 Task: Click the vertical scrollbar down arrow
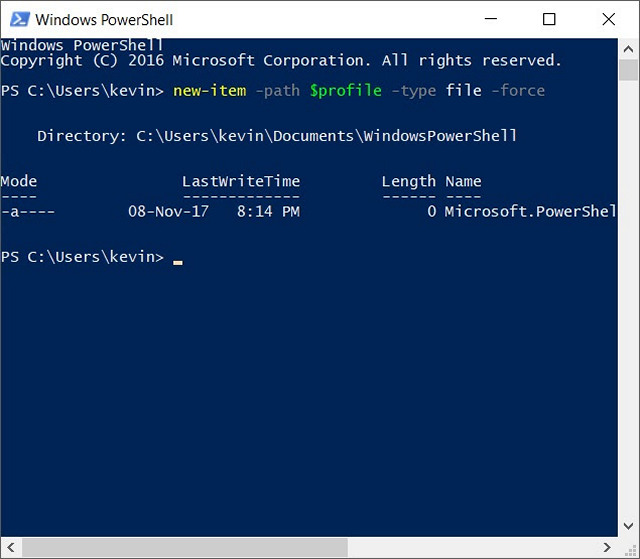pos(628,529)
